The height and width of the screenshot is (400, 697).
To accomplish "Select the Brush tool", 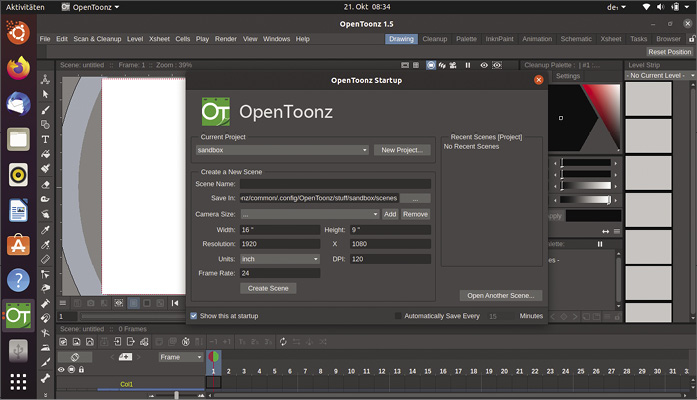I will [45, 109].
